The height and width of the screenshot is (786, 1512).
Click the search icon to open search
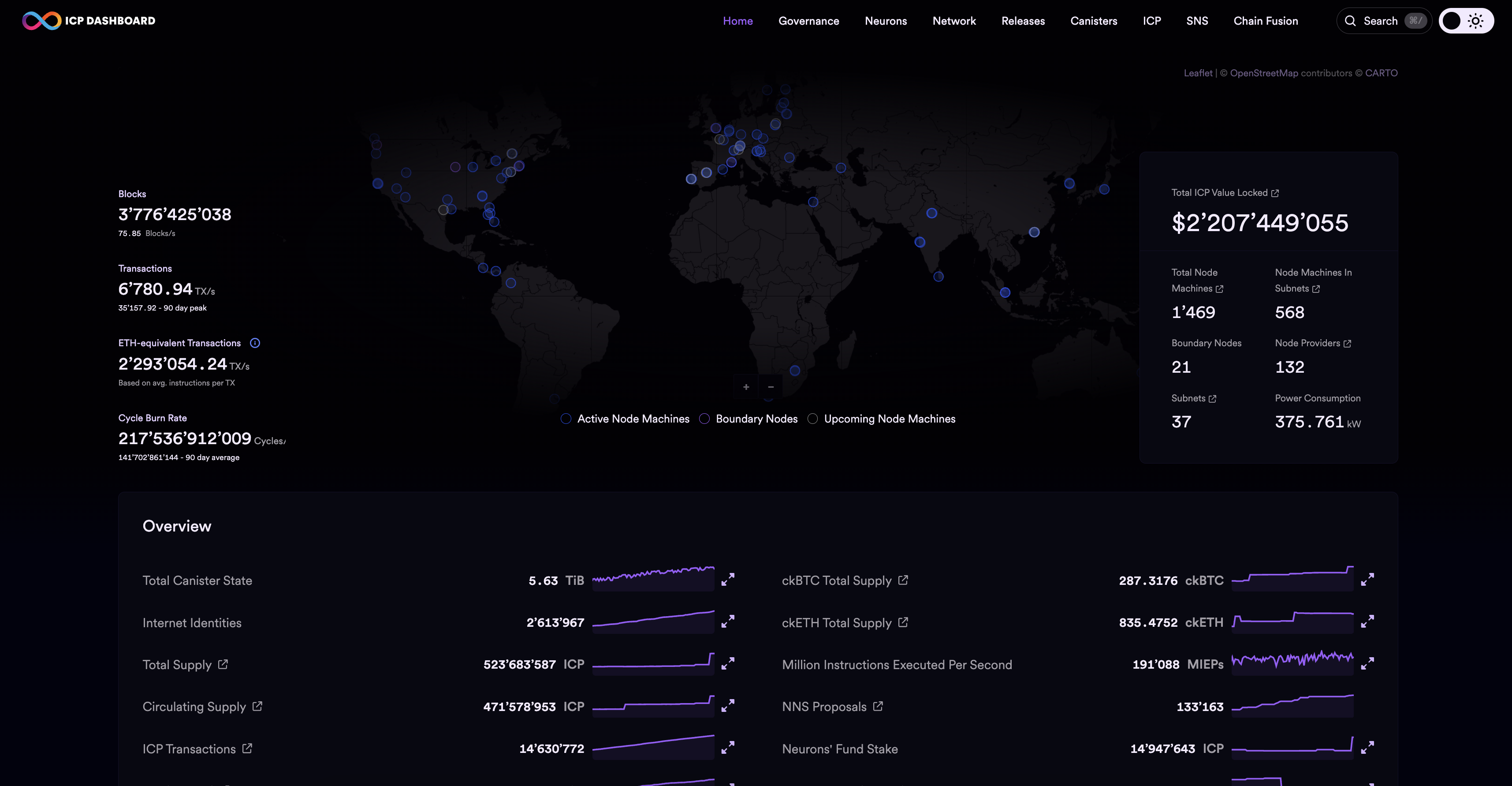[x=1351, y=20]
